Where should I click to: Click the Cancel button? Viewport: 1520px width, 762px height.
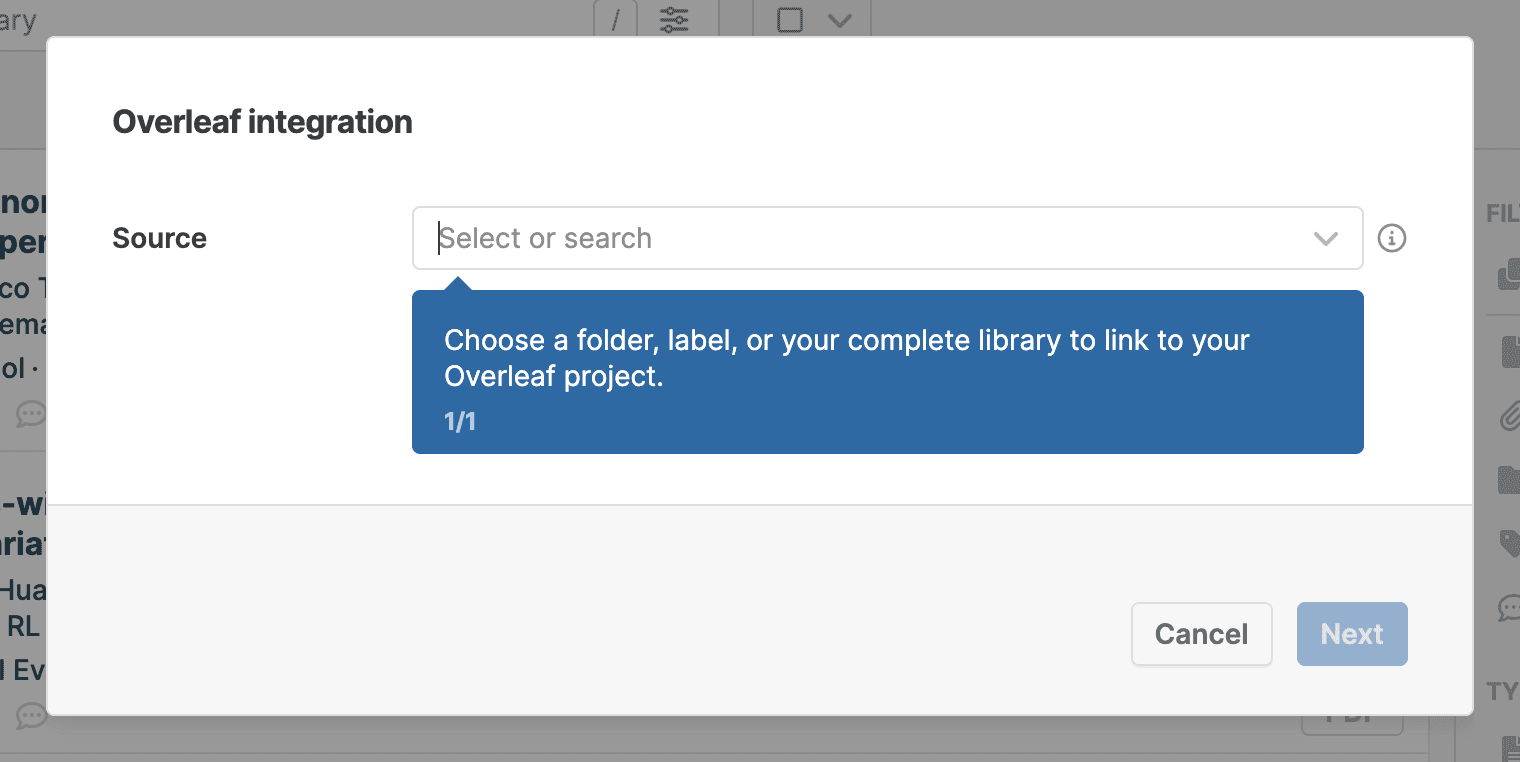click(x=1201, y=634)
